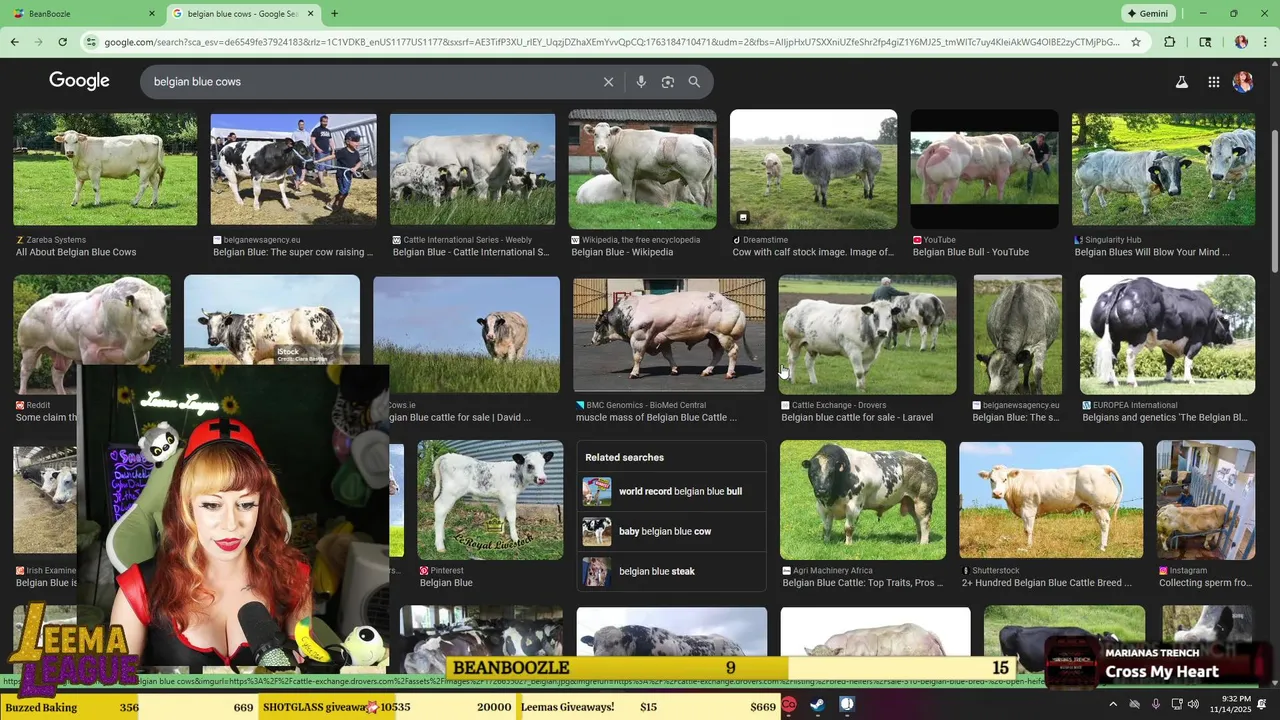The height and width of the screenshot is (720, 1280).
Task: Open Pinterest Belgian Blue calf image
Action: [490, 500]
